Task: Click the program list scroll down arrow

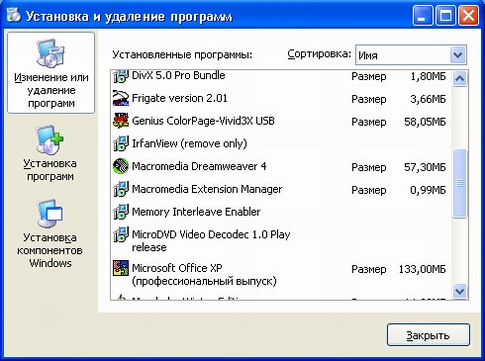Action: tap(460, 291)
